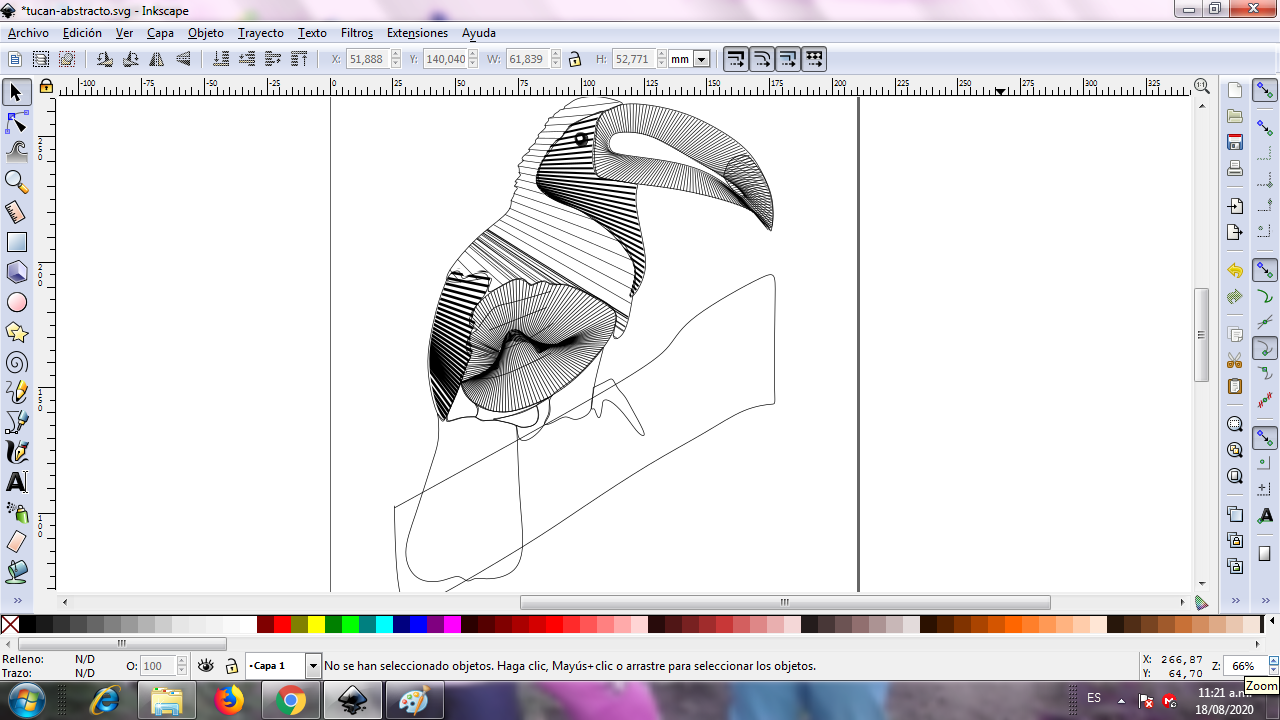Image resolution: width=1280 pixels, height=720 pixels.
Task: Toggle move patterns with object
Action: coord(814,59)
